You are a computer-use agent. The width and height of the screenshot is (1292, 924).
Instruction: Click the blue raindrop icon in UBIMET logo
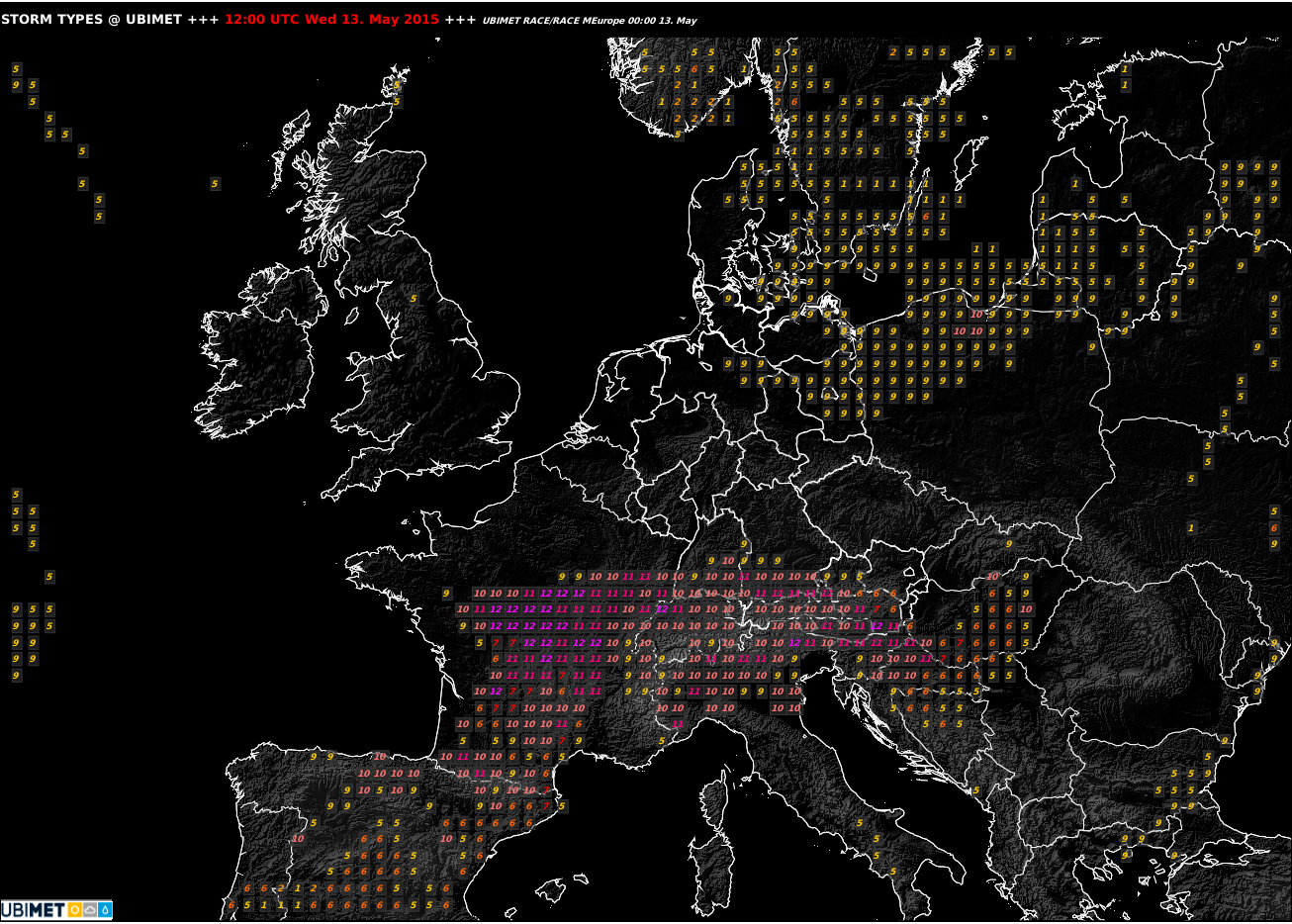105,910
